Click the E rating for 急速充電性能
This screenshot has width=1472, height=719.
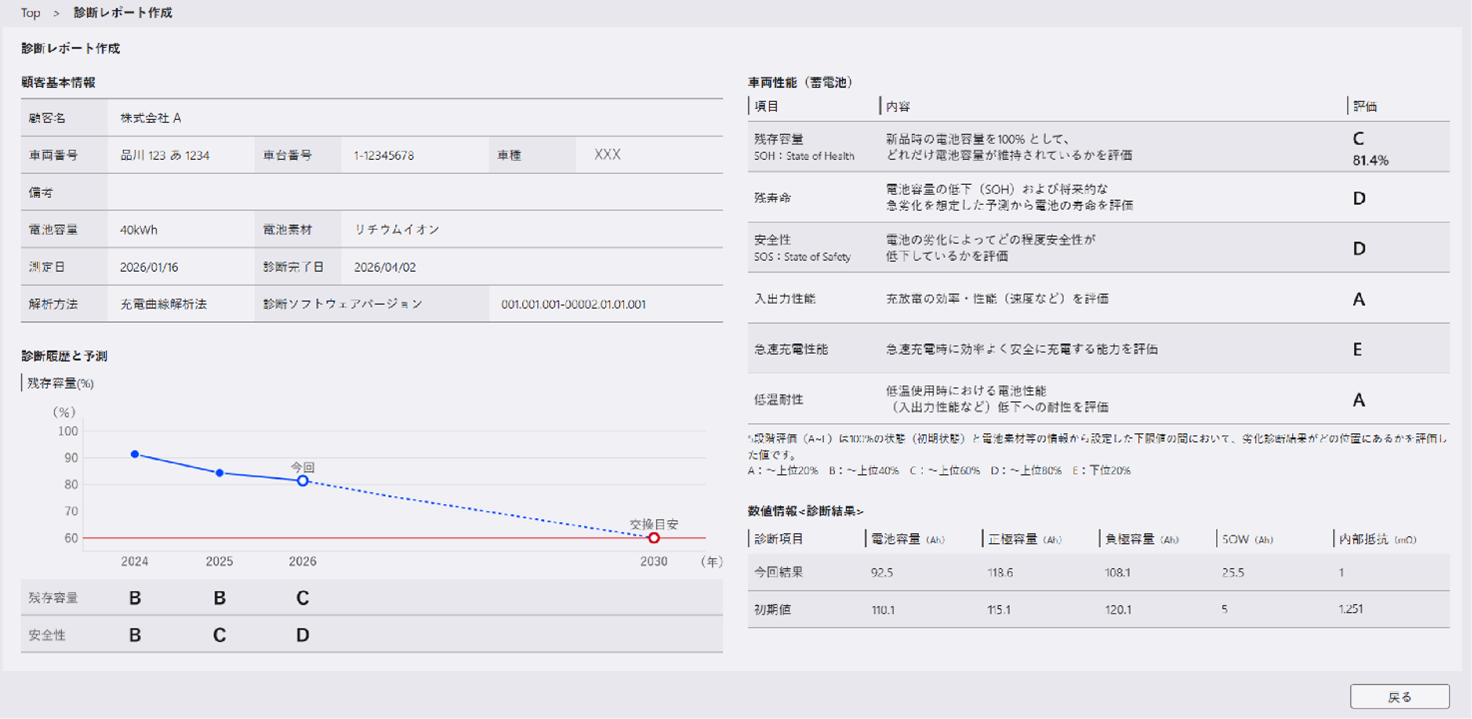tap(1358, 349)
